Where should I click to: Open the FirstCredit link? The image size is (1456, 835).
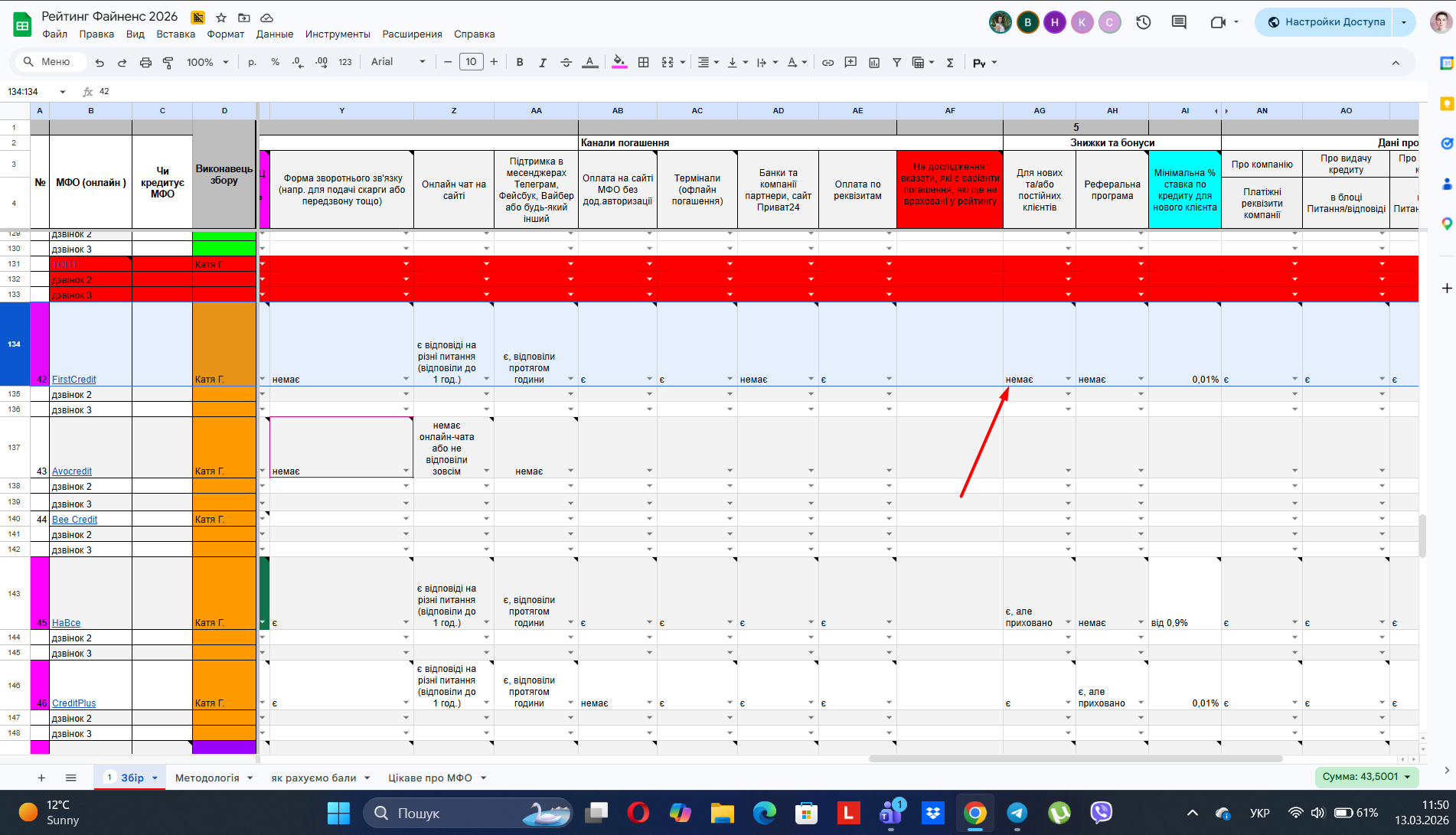click(x=73, y=380)
